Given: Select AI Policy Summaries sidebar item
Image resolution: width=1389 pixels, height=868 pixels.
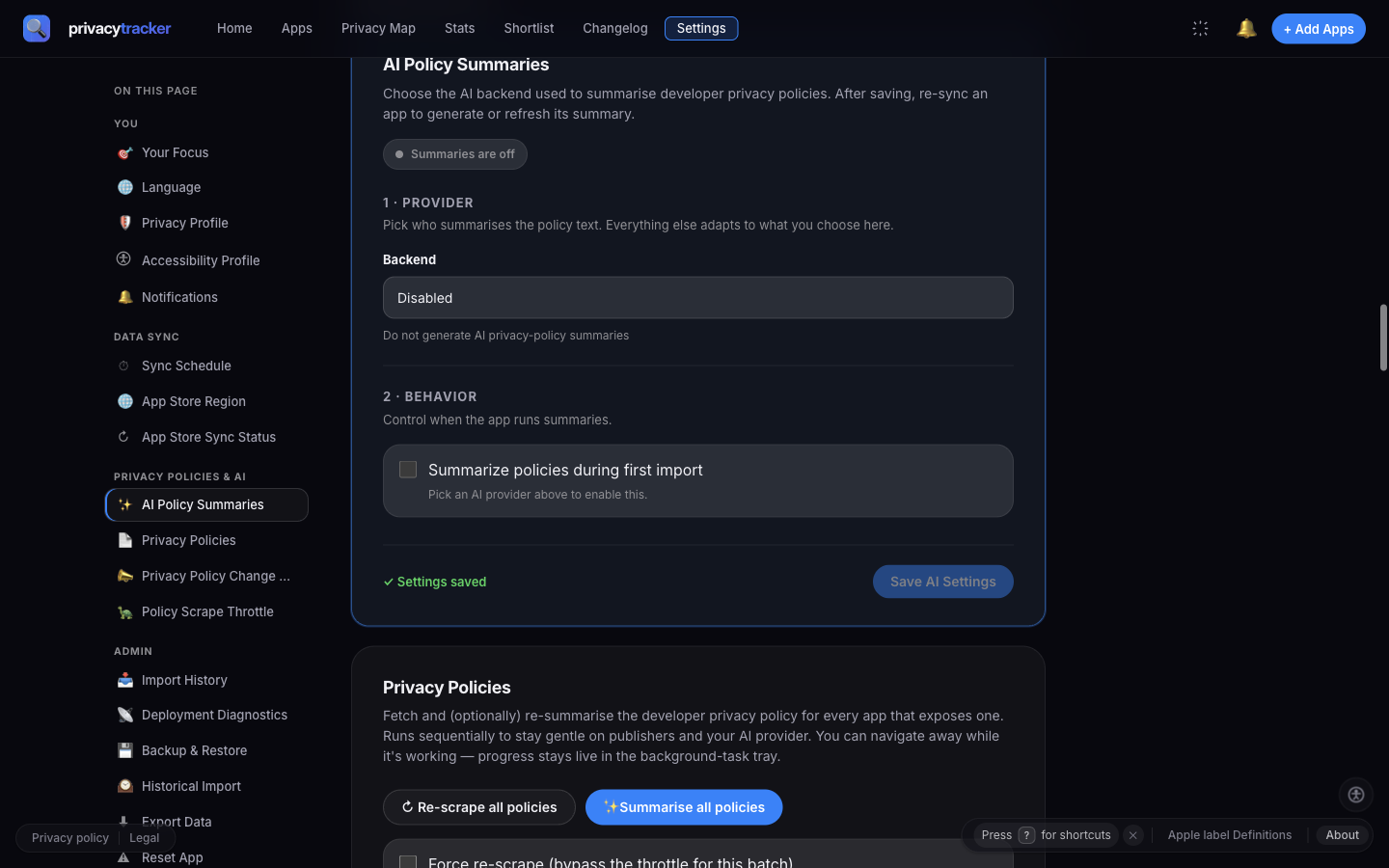Looking at the screenshot, I should [x=206, y=504].
